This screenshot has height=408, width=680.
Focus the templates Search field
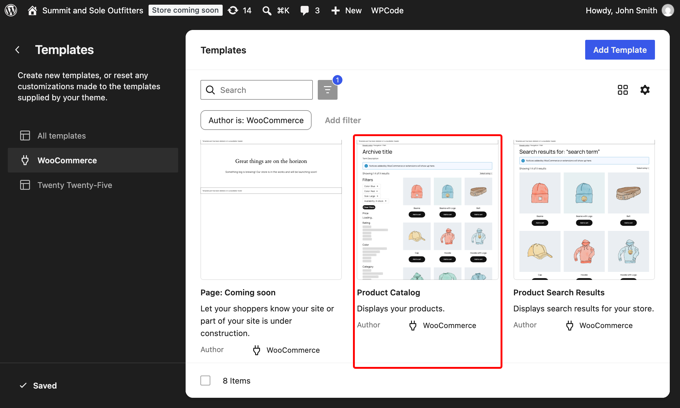[x=256, y=90]
